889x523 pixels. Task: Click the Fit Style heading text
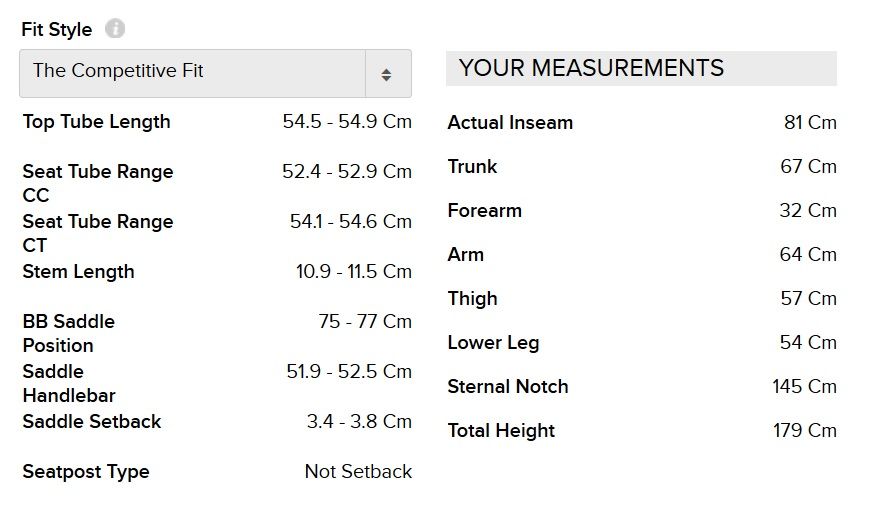click(57, 30)
